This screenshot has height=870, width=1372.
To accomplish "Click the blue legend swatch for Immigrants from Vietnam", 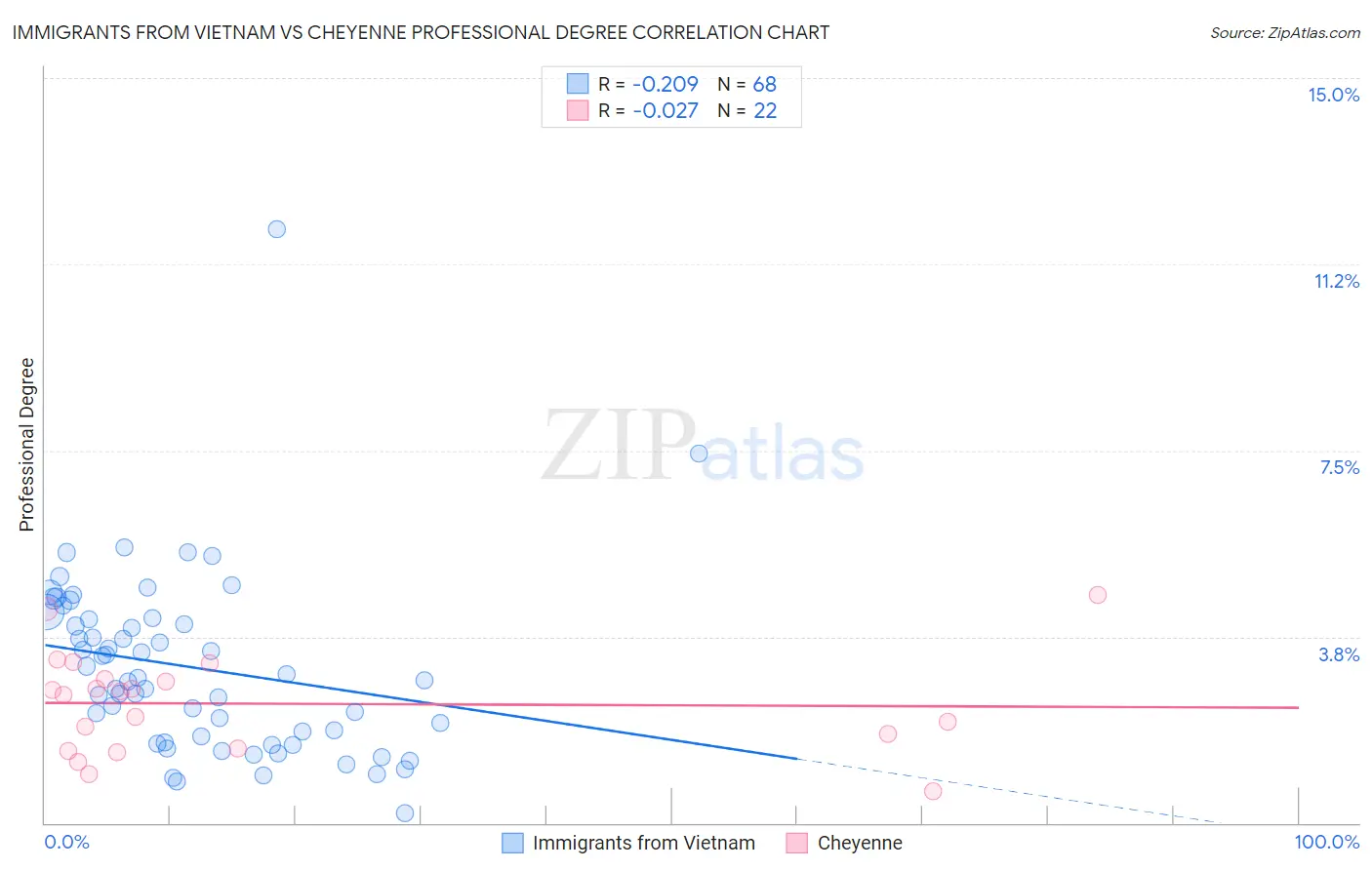I will (512, 843).
